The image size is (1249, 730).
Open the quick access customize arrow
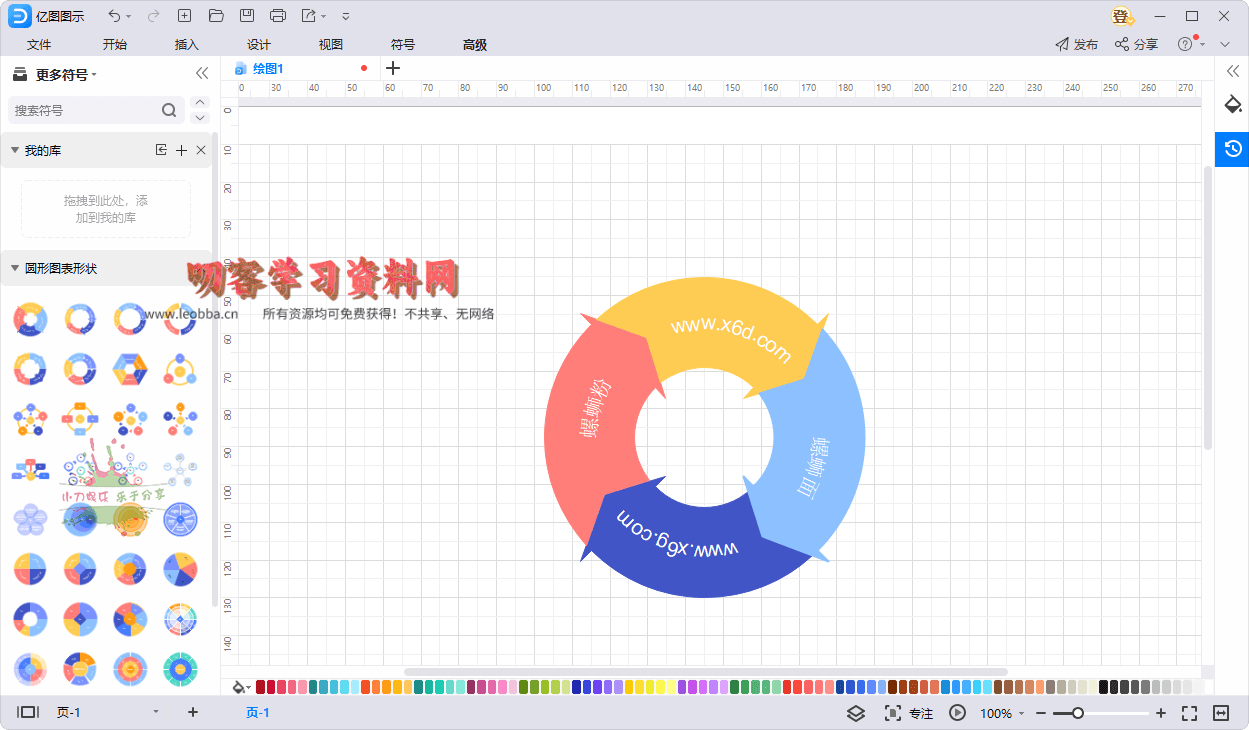(346, 16)
